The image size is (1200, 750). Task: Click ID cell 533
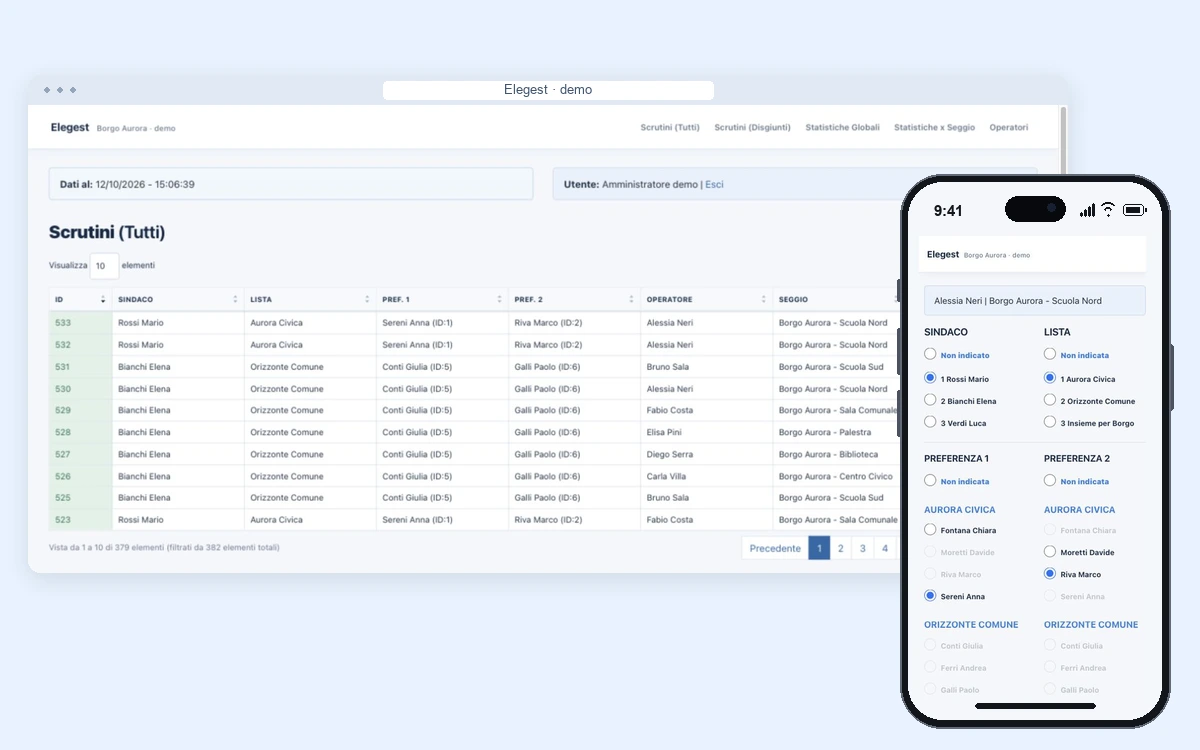click(81, 323)
